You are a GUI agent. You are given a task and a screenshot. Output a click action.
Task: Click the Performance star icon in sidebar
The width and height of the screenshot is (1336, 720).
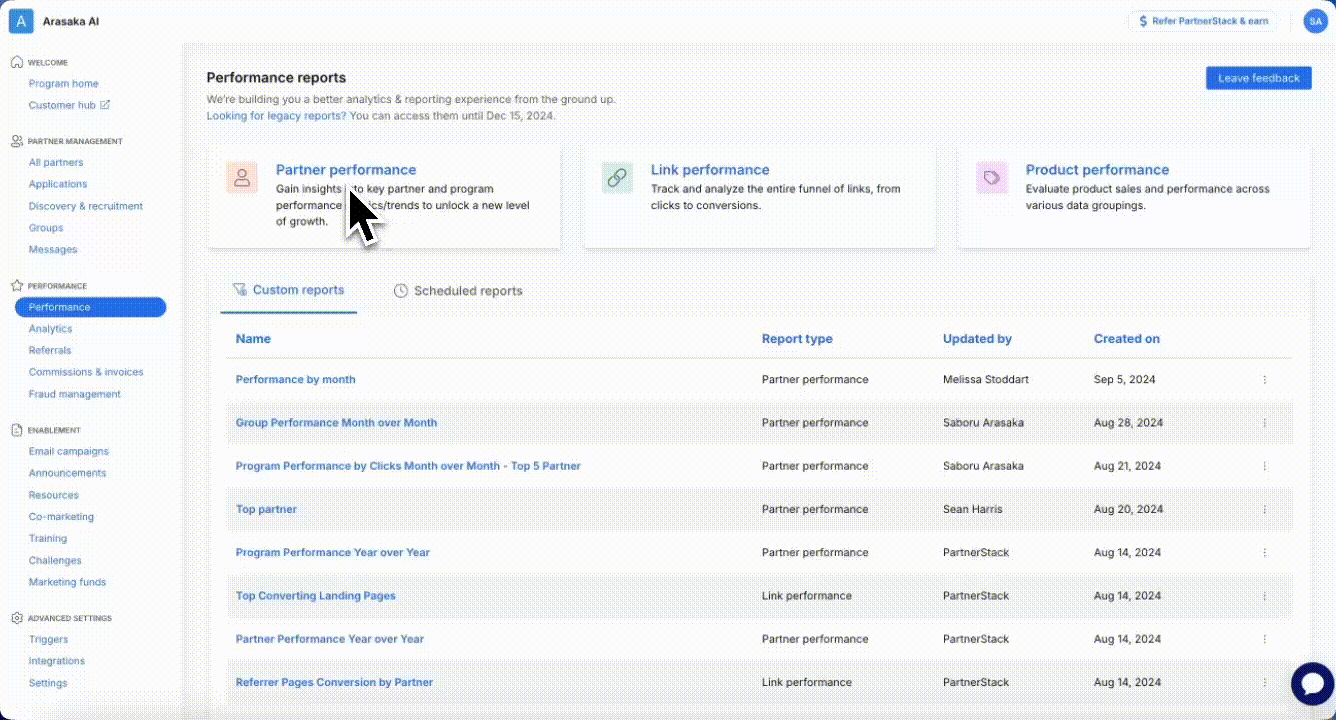[x=17, y=285]
